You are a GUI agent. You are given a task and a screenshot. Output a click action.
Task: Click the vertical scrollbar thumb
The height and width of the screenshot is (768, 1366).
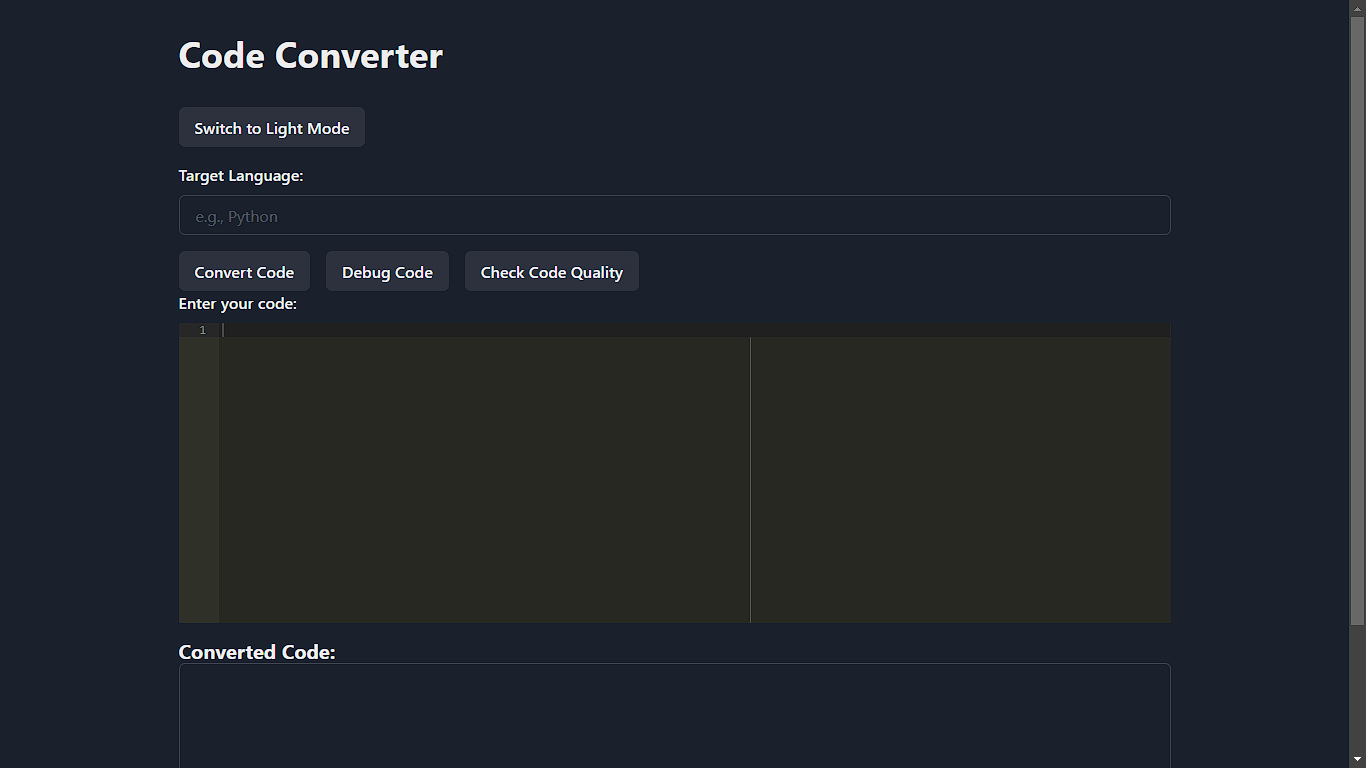1357,321
